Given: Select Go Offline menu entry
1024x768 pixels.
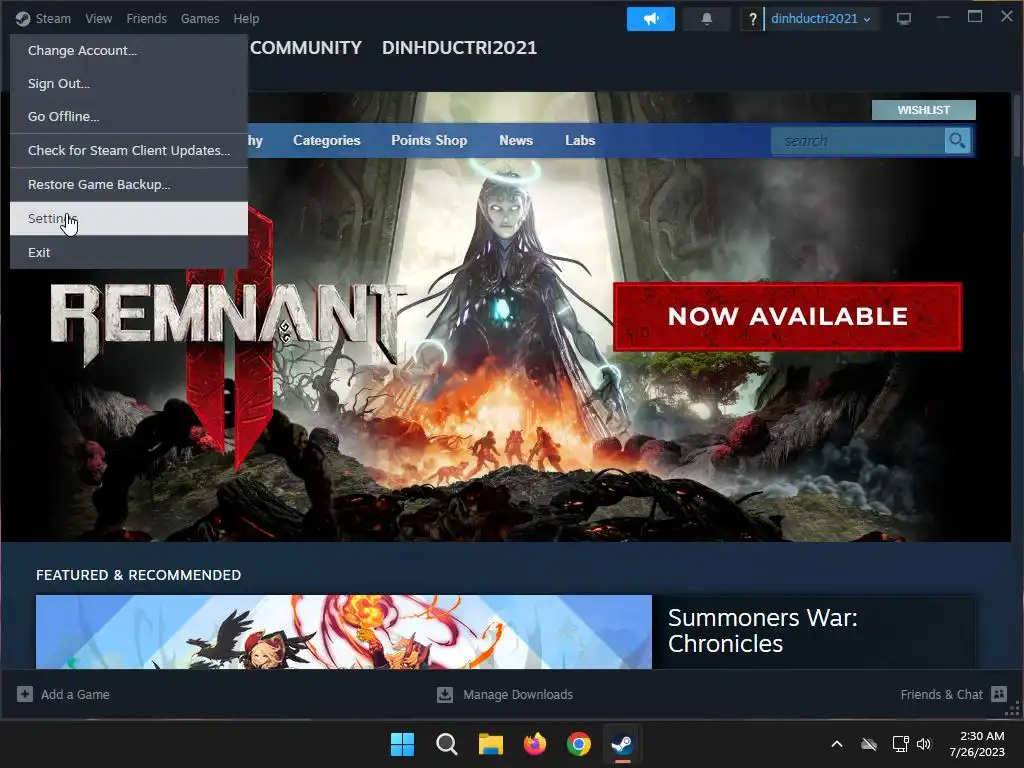Looking at the screenshot, I should pos(129,116).
